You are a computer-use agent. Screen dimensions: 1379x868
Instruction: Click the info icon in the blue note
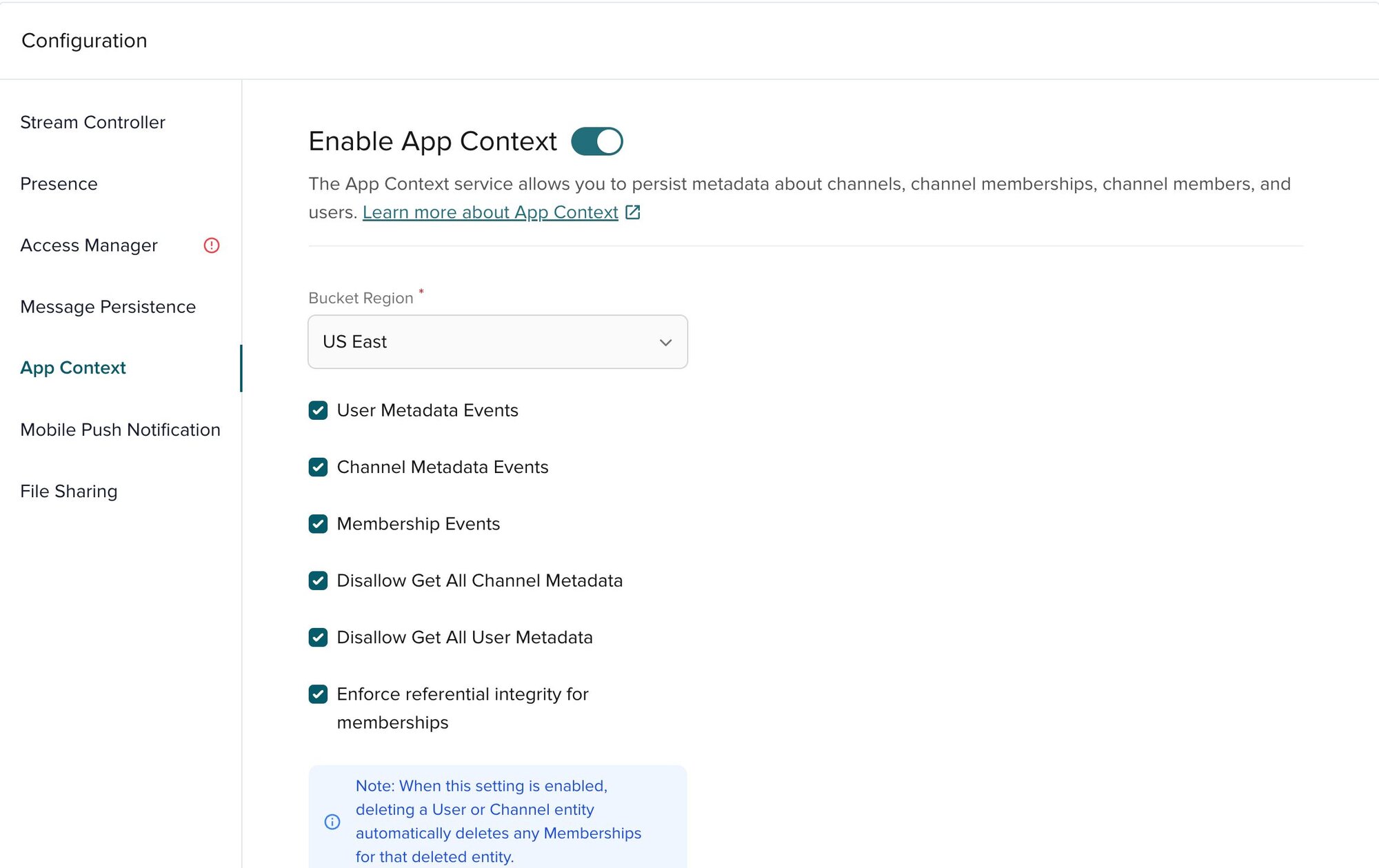pyautogui.click(x=332, y=822)
